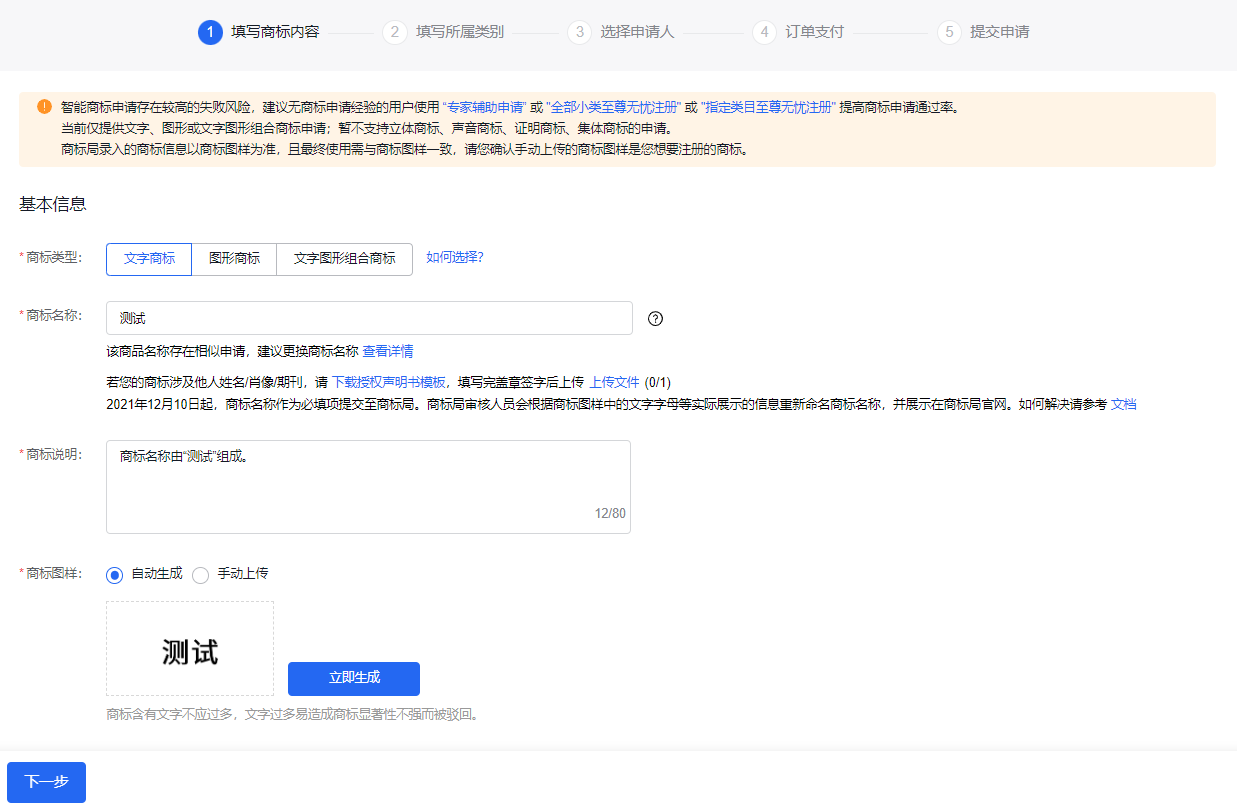Select the 自动生成 radio button
Screen dimensions: 1237x805
coord(114,575)
